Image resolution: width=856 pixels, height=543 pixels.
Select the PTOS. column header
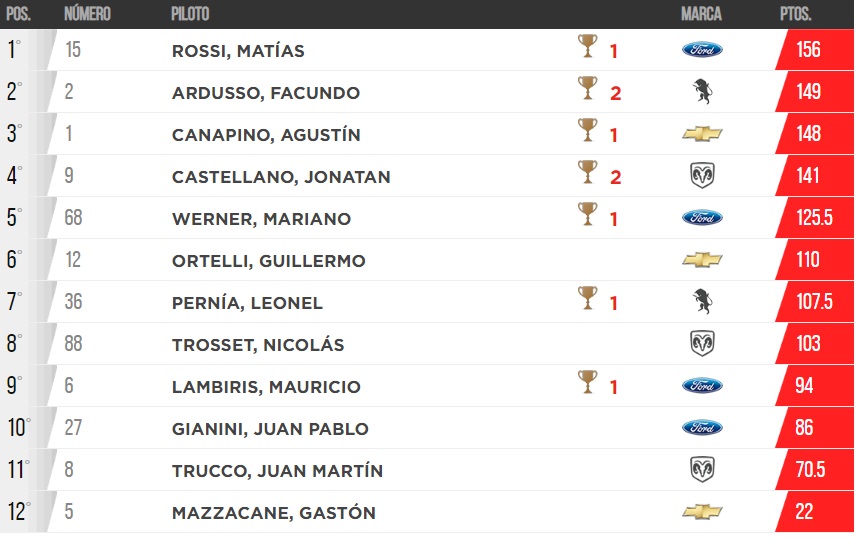point(795,14)
